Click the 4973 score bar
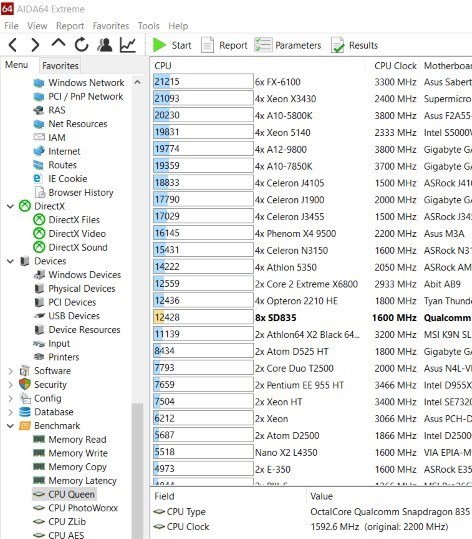 click(x=203, y=469)
